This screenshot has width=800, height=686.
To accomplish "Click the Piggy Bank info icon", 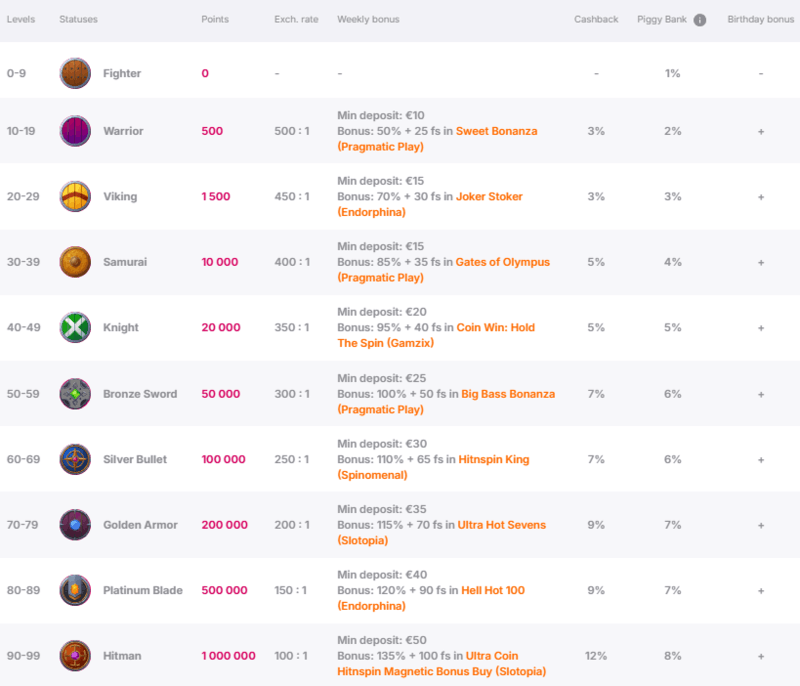I will click(x=699, y=20).
